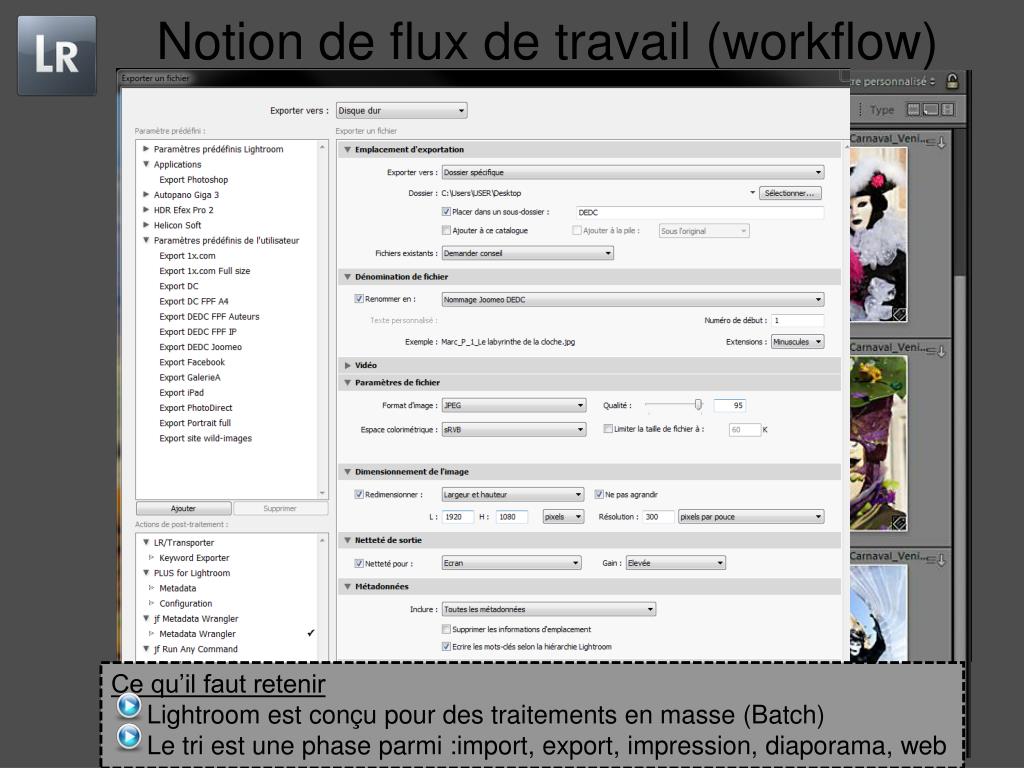
Task: Open Extensions 'Minuscules' dropdown
Action: 797,342
